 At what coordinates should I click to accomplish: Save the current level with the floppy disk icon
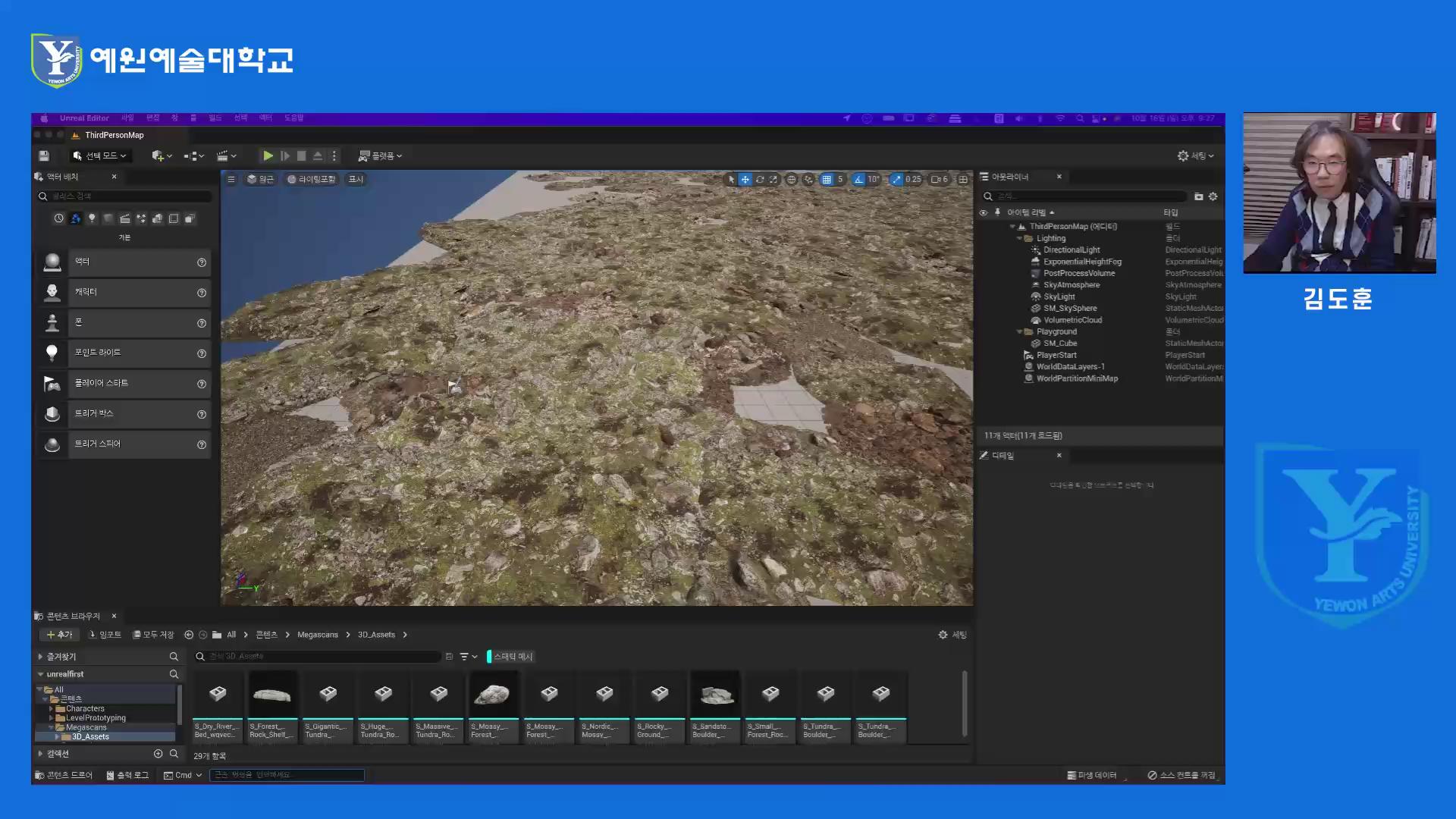point(44,155)
